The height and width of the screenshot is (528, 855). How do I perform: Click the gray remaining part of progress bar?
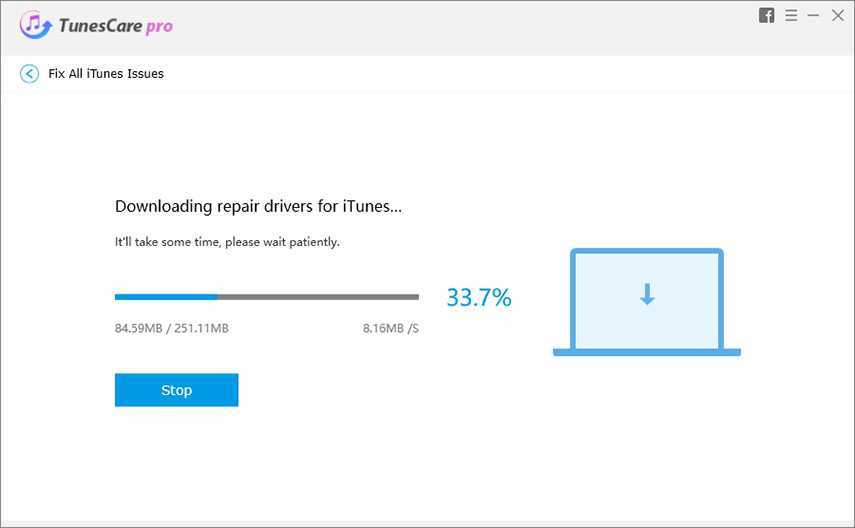[318, 297]
